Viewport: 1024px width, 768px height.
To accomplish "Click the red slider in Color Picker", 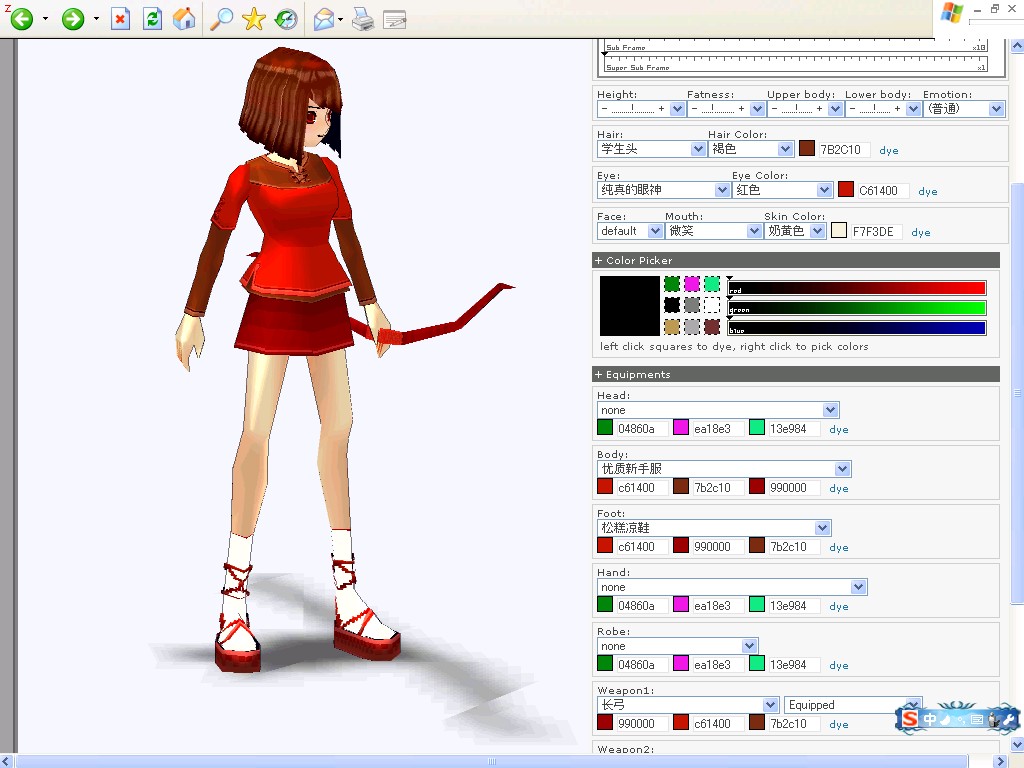I will (857, 288).
